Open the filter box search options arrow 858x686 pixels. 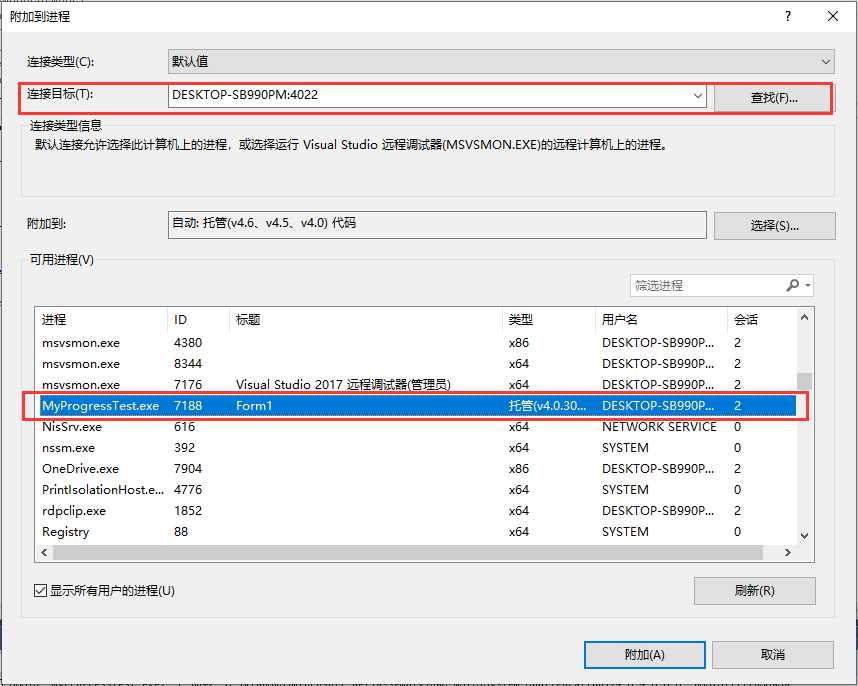pyautogui.click(x=808, y=285)
